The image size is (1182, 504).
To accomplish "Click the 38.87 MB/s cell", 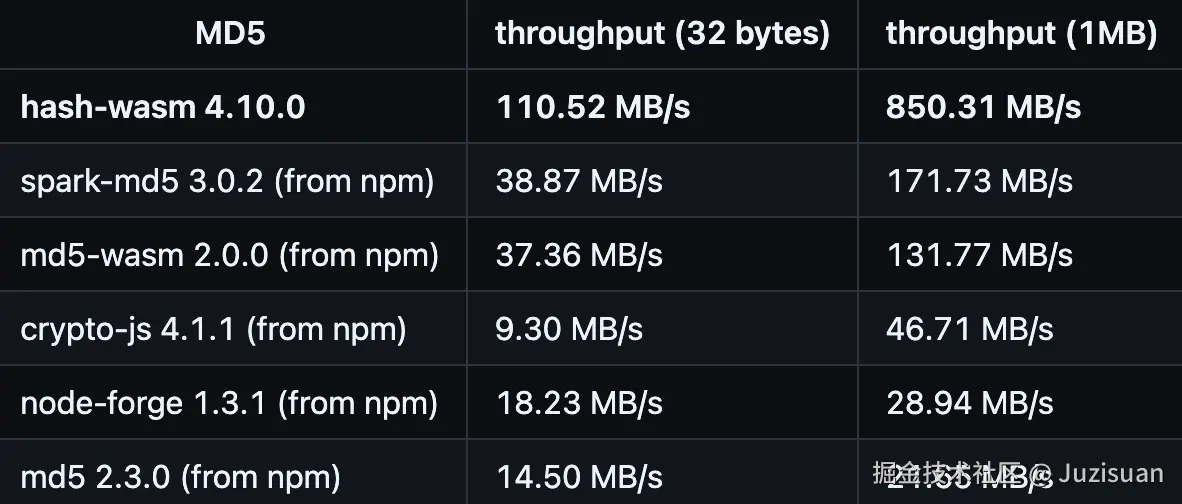I will coord(579,181).
